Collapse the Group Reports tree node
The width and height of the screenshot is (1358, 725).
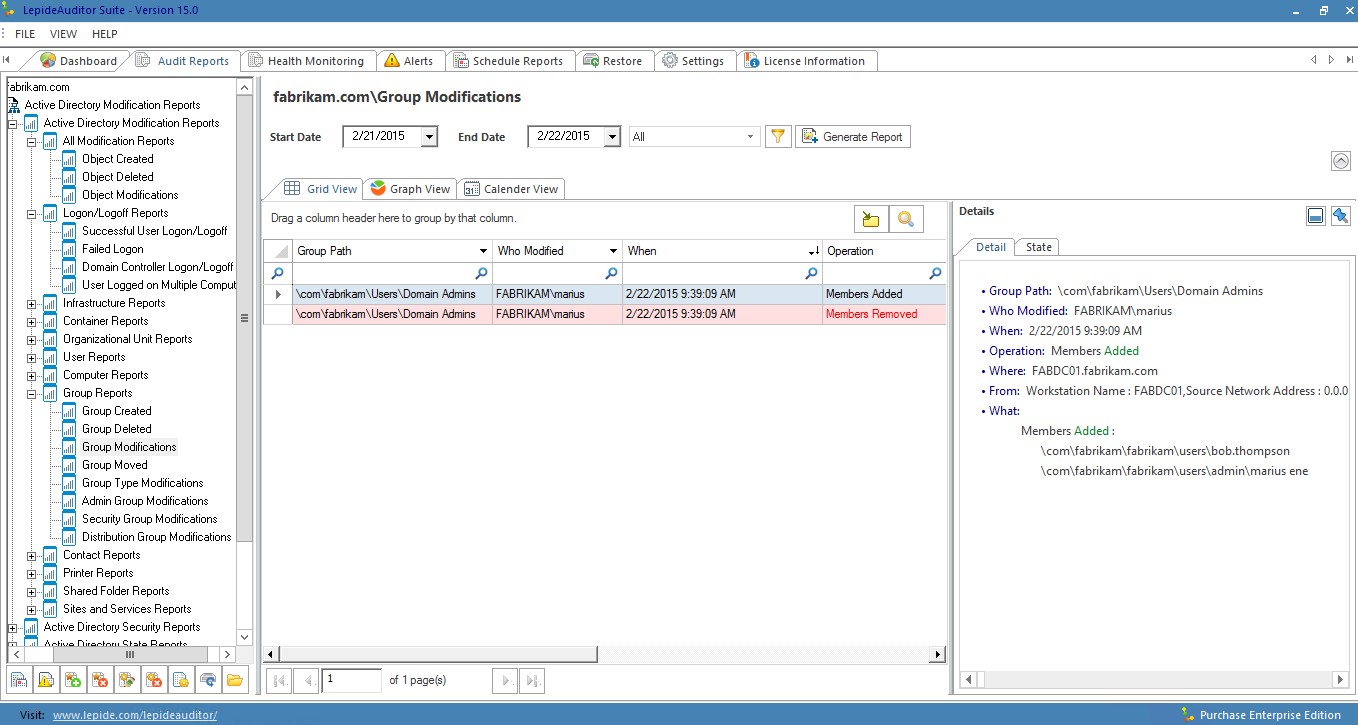point(32,393)
